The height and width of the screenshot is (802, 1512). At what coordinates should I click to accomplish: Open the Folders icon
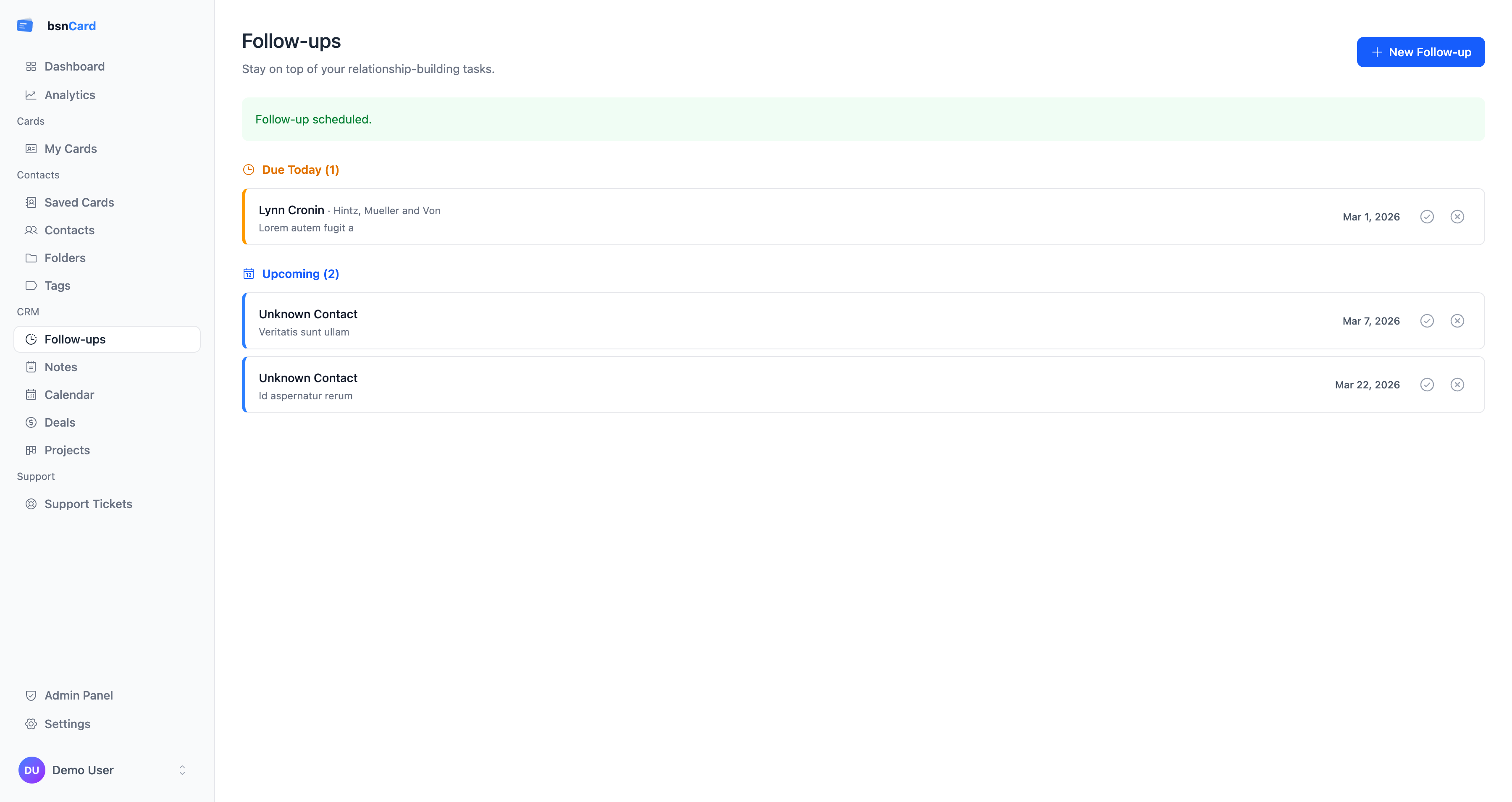(x=31, y=258)
